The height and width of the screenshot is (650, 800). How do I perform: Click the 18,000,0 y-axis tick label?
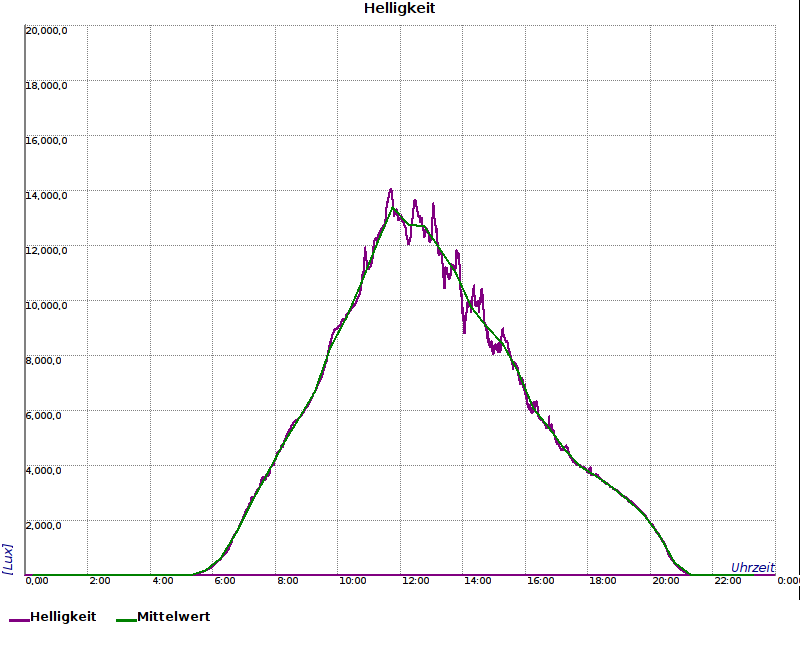pos(46,86)
